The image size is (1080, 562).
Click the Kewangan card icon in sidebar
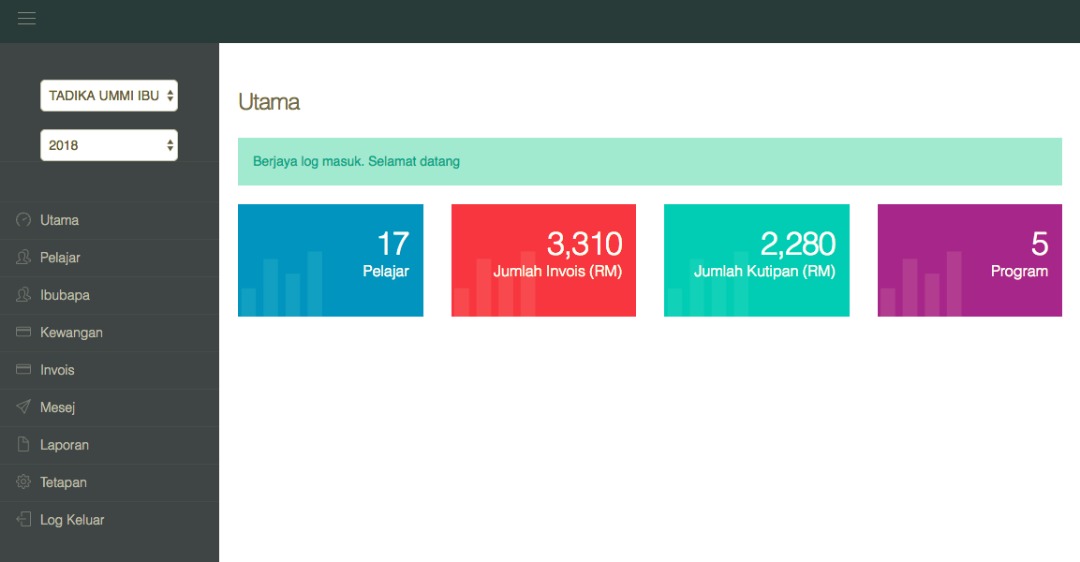coord(24,332)
